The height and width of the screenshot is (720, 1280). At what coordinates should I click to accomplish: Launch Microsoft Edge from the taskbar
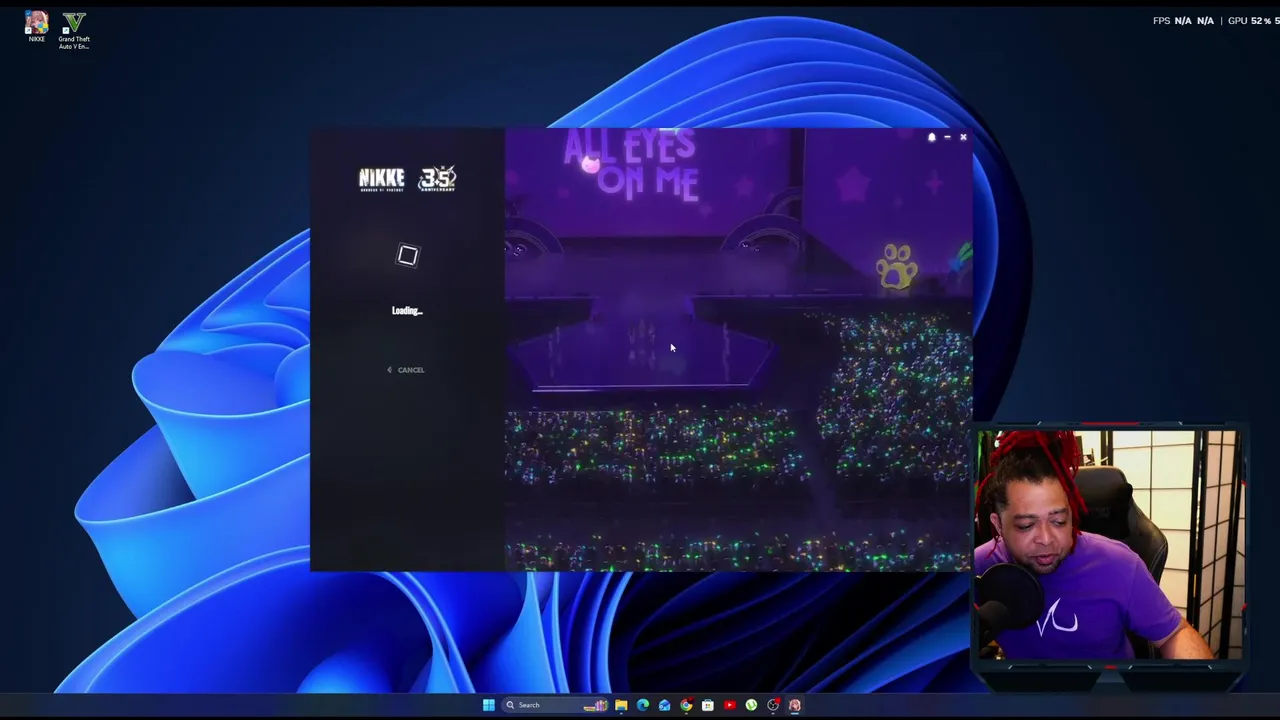tap(643, 705)
